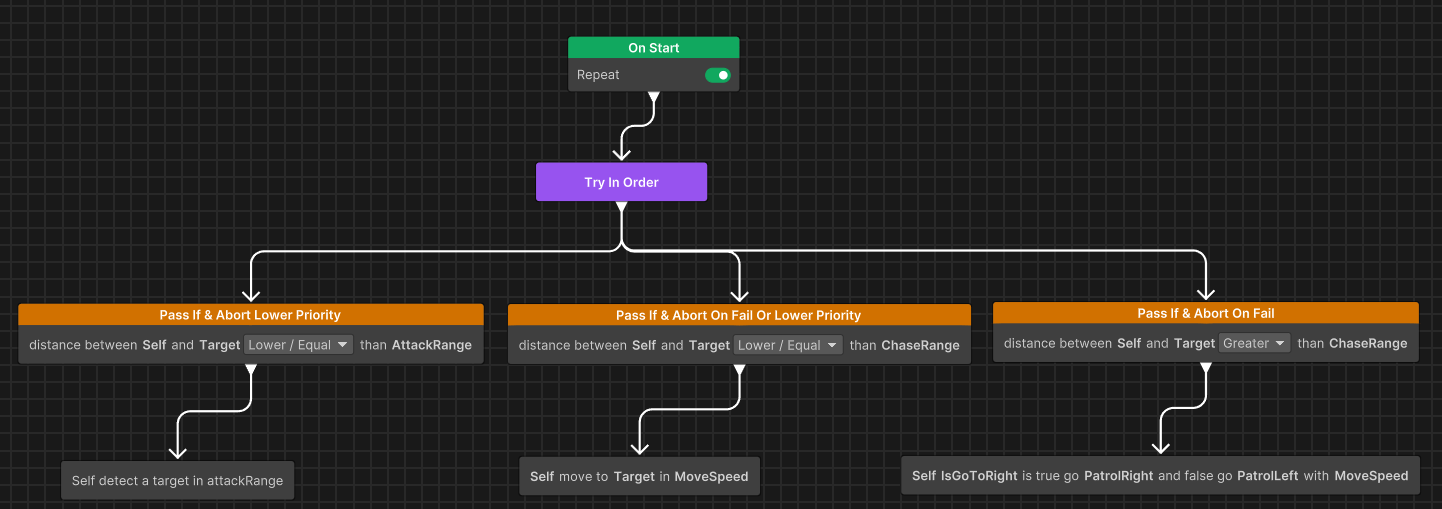Click the output port below Try In Order
The height and width of the screenshot is (509, 1442).
click(x=621, y=208)
